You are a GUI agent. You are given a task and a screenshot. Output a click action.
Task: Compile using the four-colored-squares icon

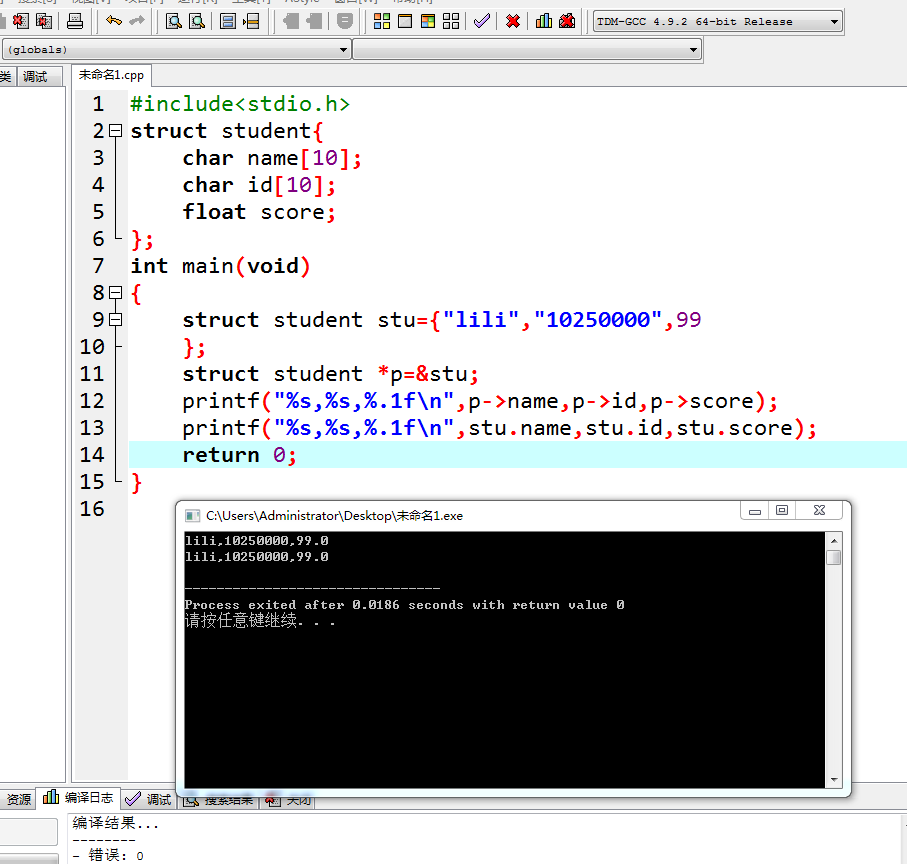coord(382,21)
